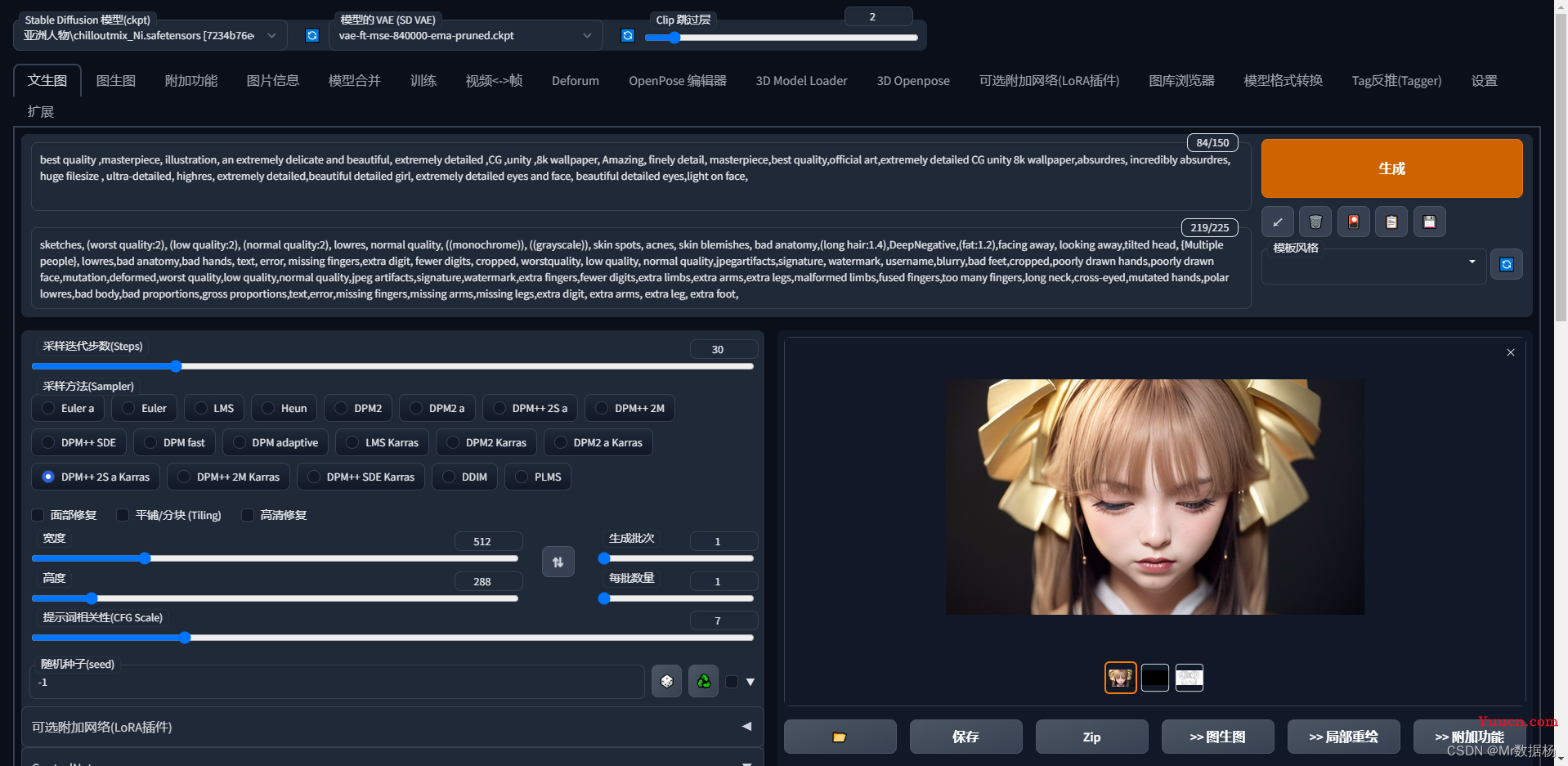Screen dimensions: 1568x766
Task: Open the 图片信息 tab
Action: [273, 81]
